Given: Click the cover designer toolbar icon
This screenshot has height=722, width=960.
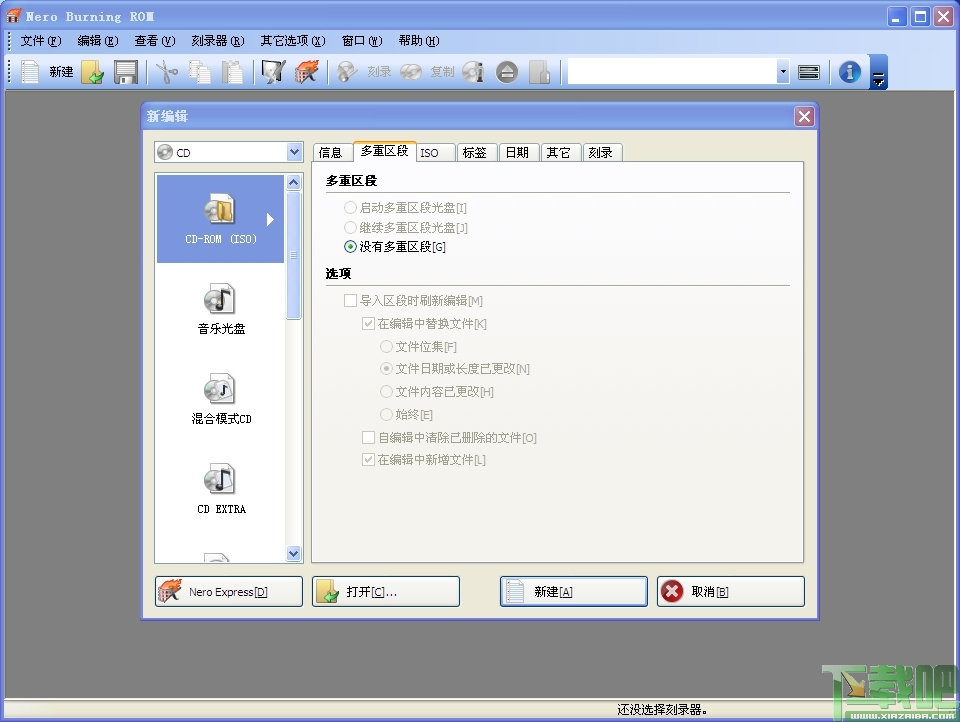Looking at the screenshot, I should point(539,72).
